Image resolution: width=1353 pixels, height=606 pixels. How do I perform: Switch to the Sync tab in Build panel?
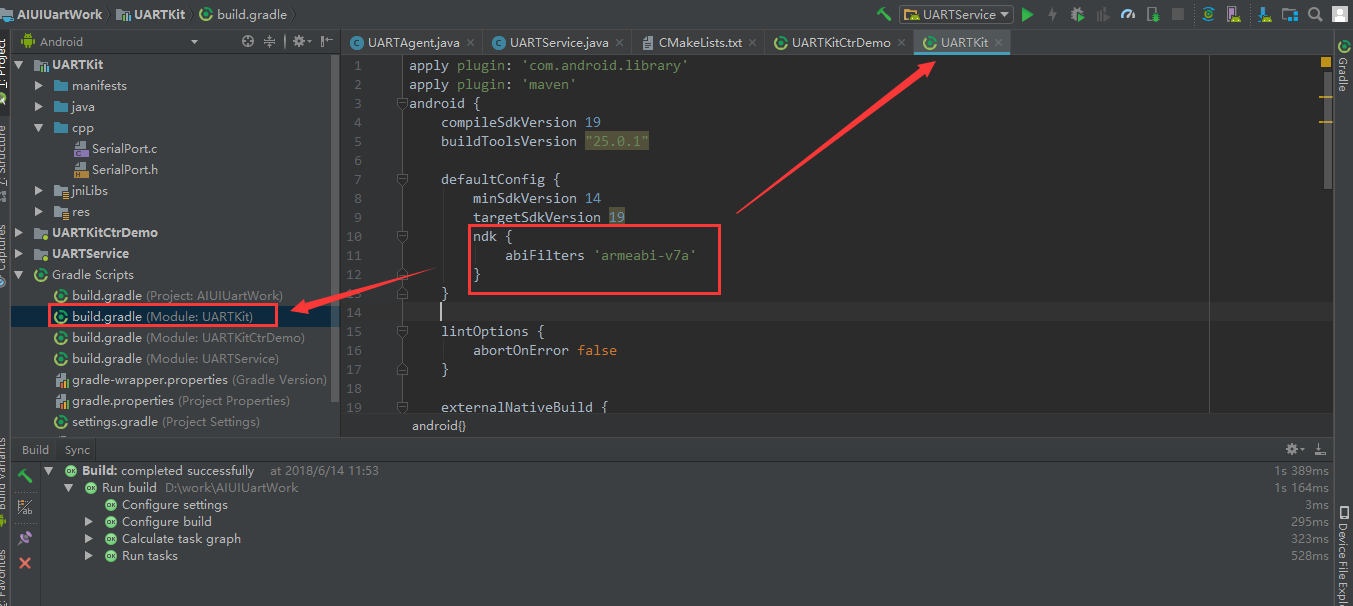(x=77, y=450)
